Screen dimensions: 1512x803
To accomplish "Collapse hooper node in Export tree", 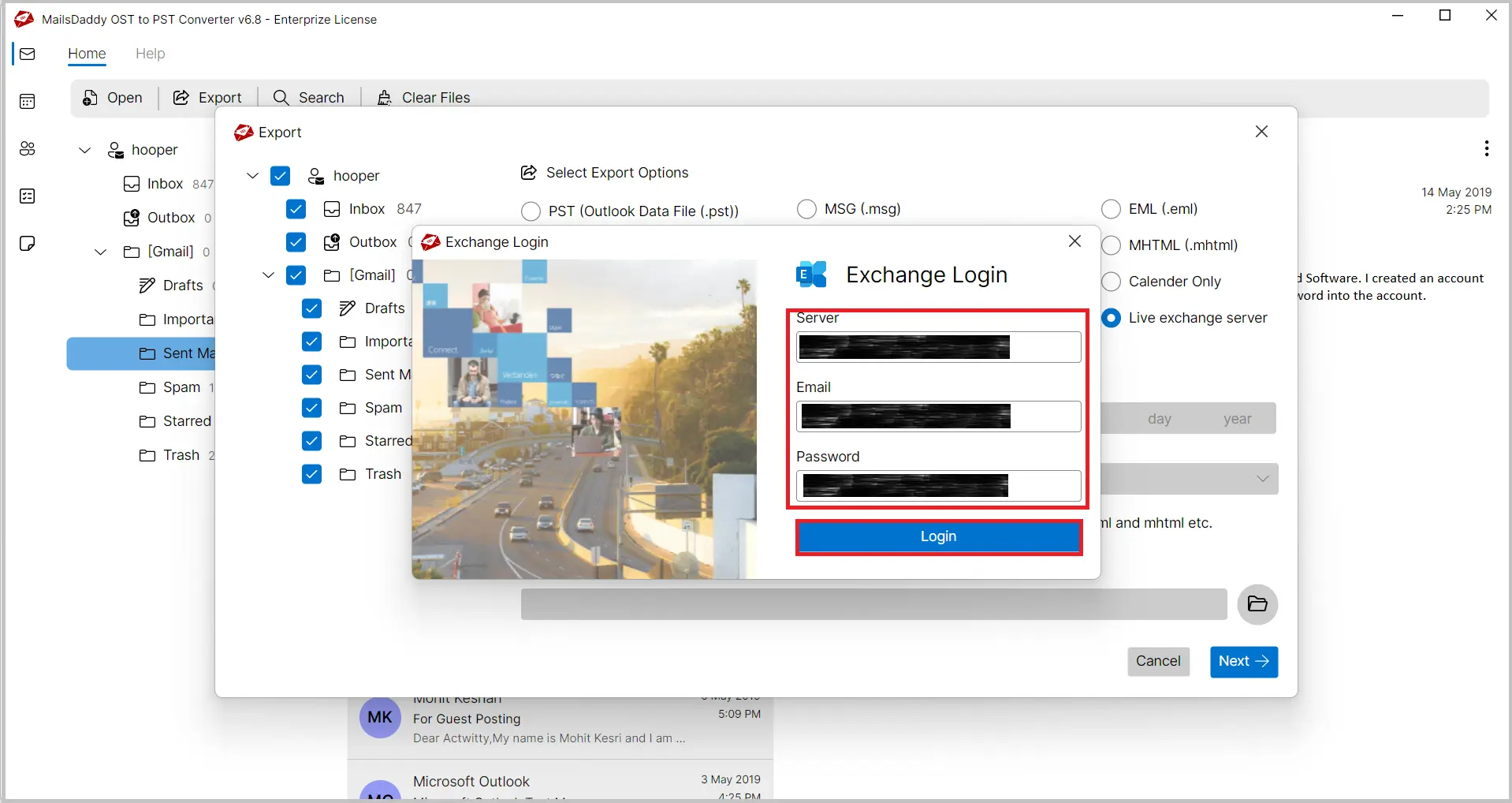I will (x=252, y=175).
